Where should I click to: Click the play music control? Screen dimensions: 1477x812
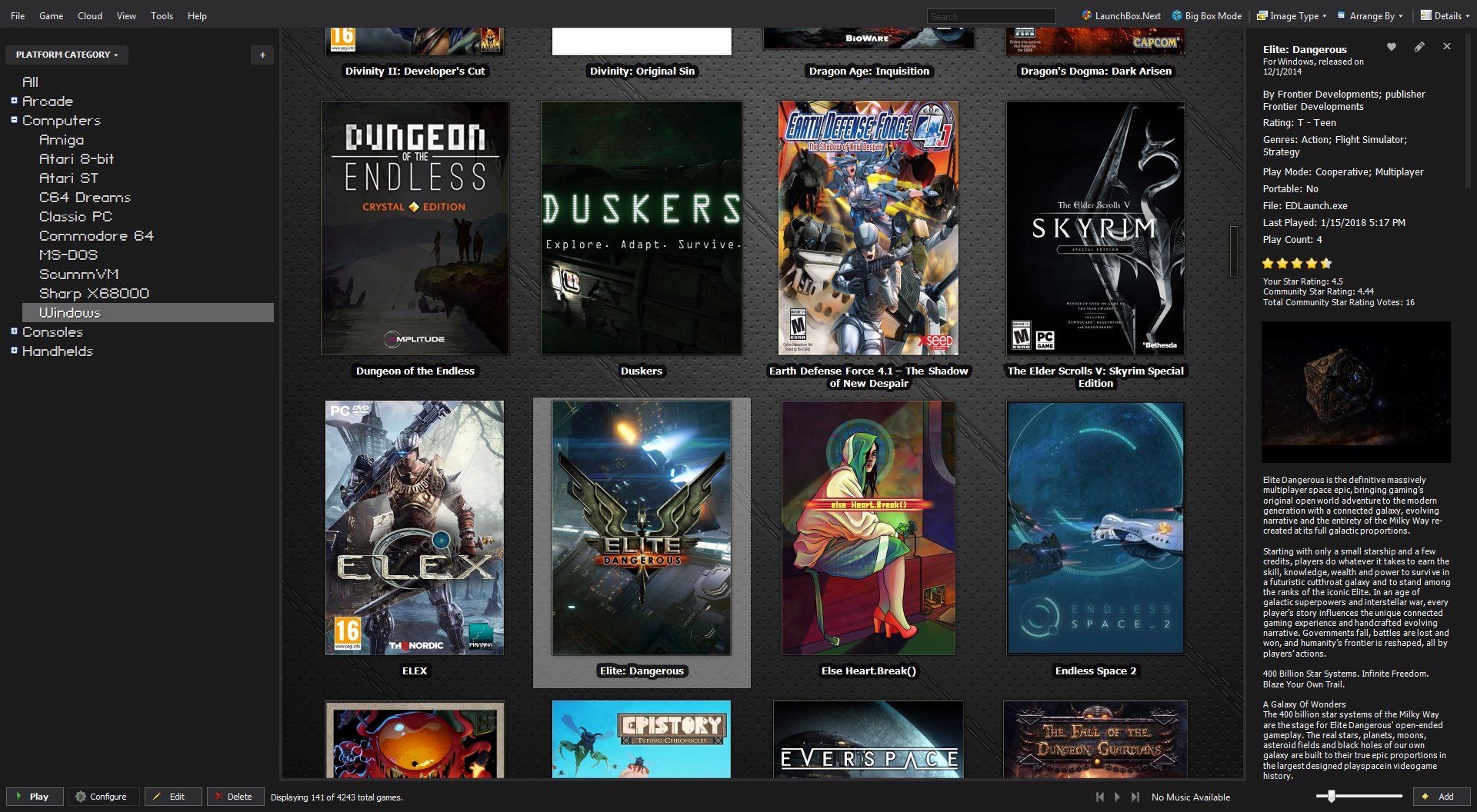1118,797
